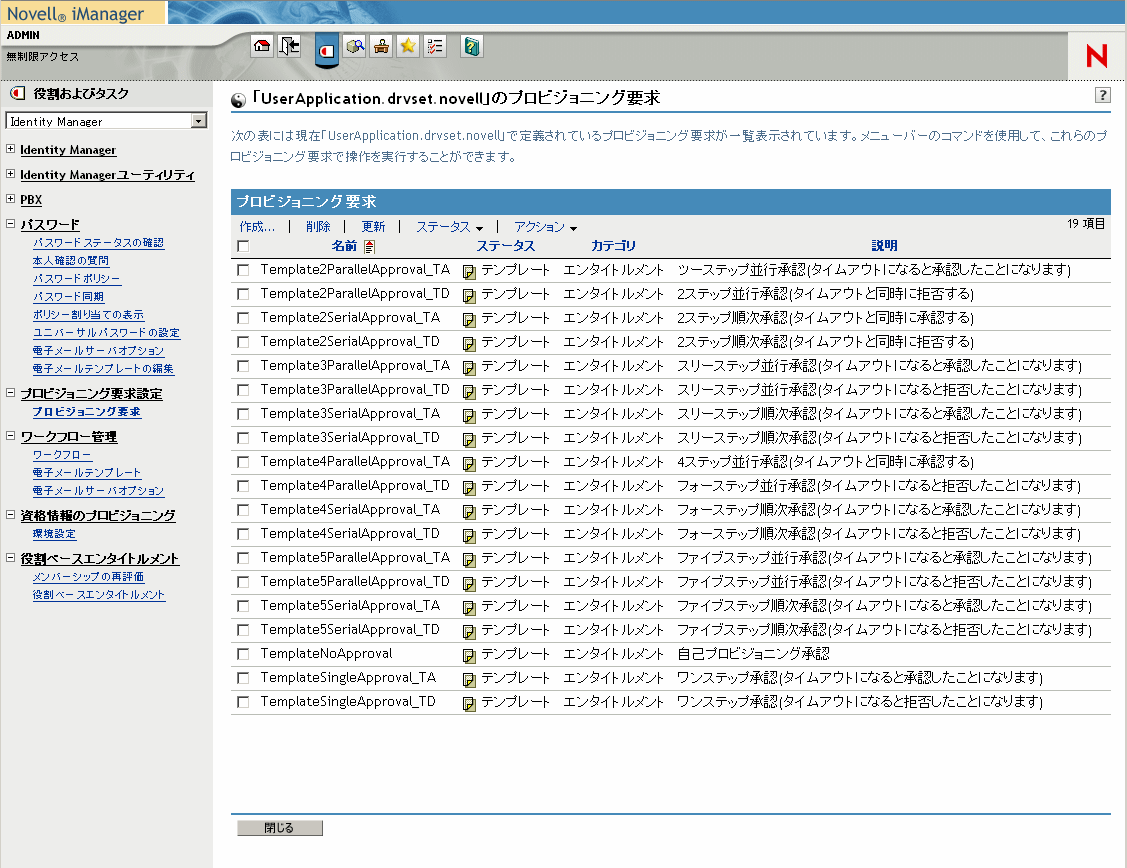The image size is (1127, 868).
Task: Click the Exit door icon in toolbar
Action: pos(289,47)
